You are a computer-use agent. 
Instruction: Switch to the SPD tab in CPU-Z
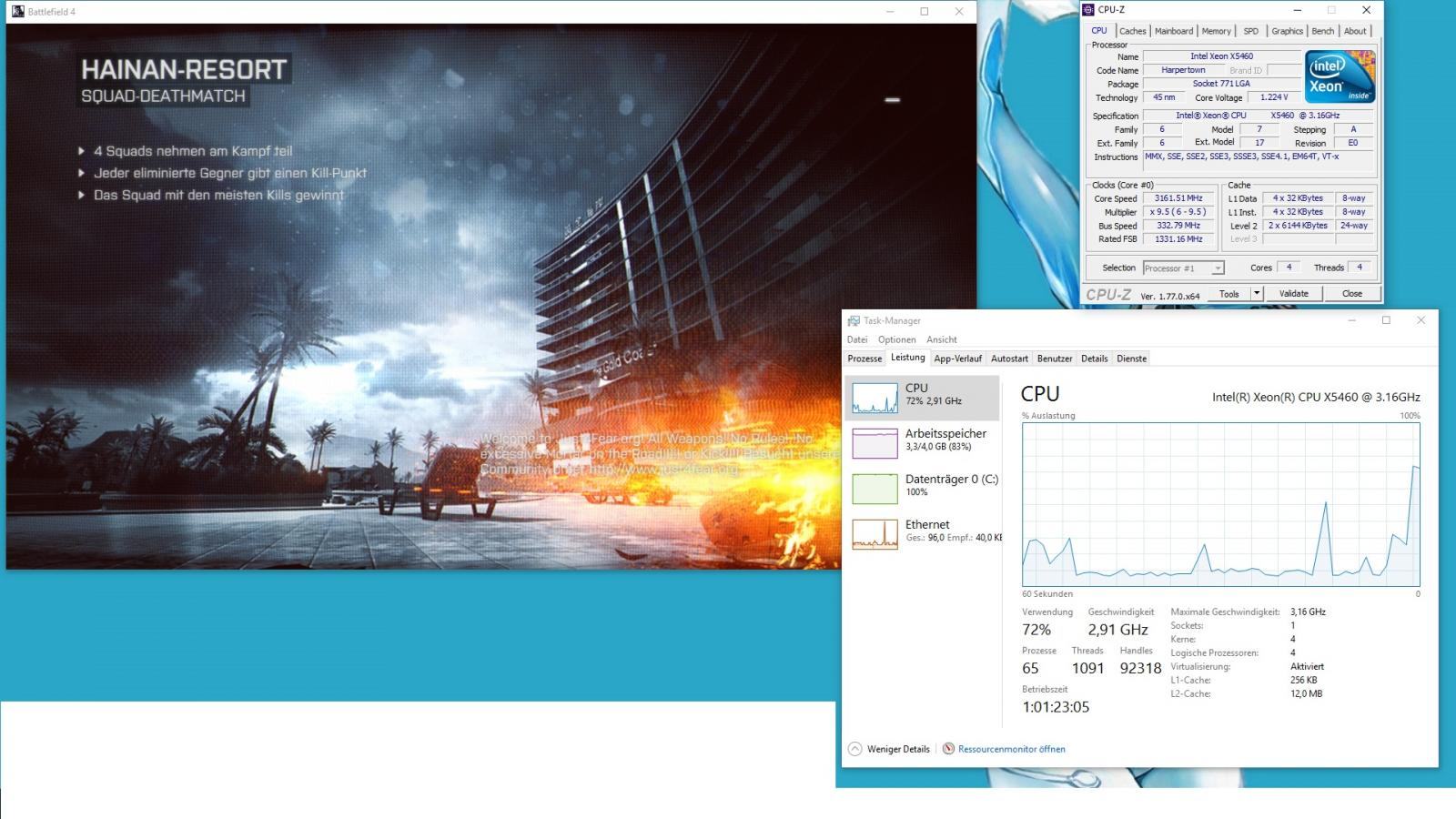(x=1251, y=31)
